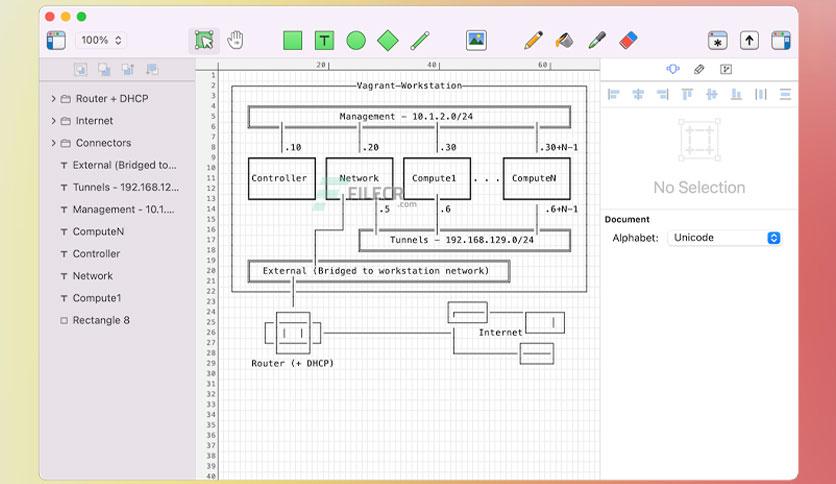Select the Router + DHCP folder row
This screenshot has height=484, width=836.
click(x=117, y=99)
